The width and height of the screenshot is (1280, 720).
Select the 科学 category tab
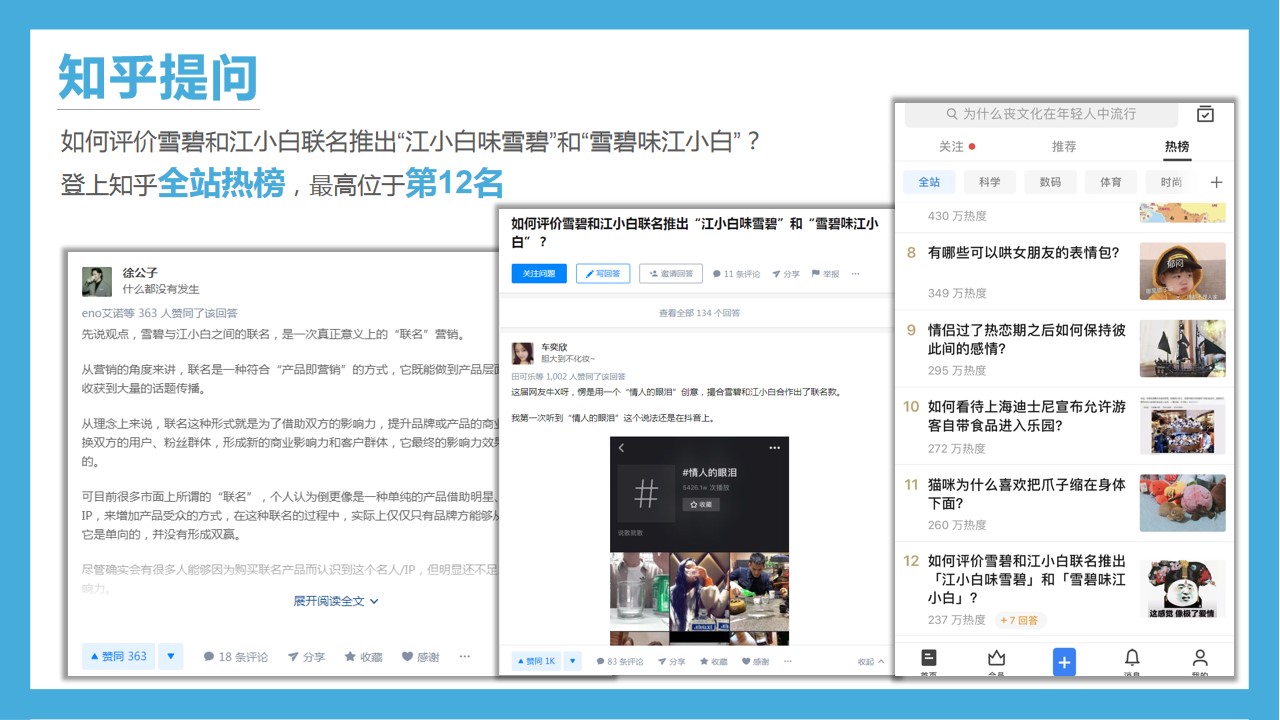click(x=989, y=182)
